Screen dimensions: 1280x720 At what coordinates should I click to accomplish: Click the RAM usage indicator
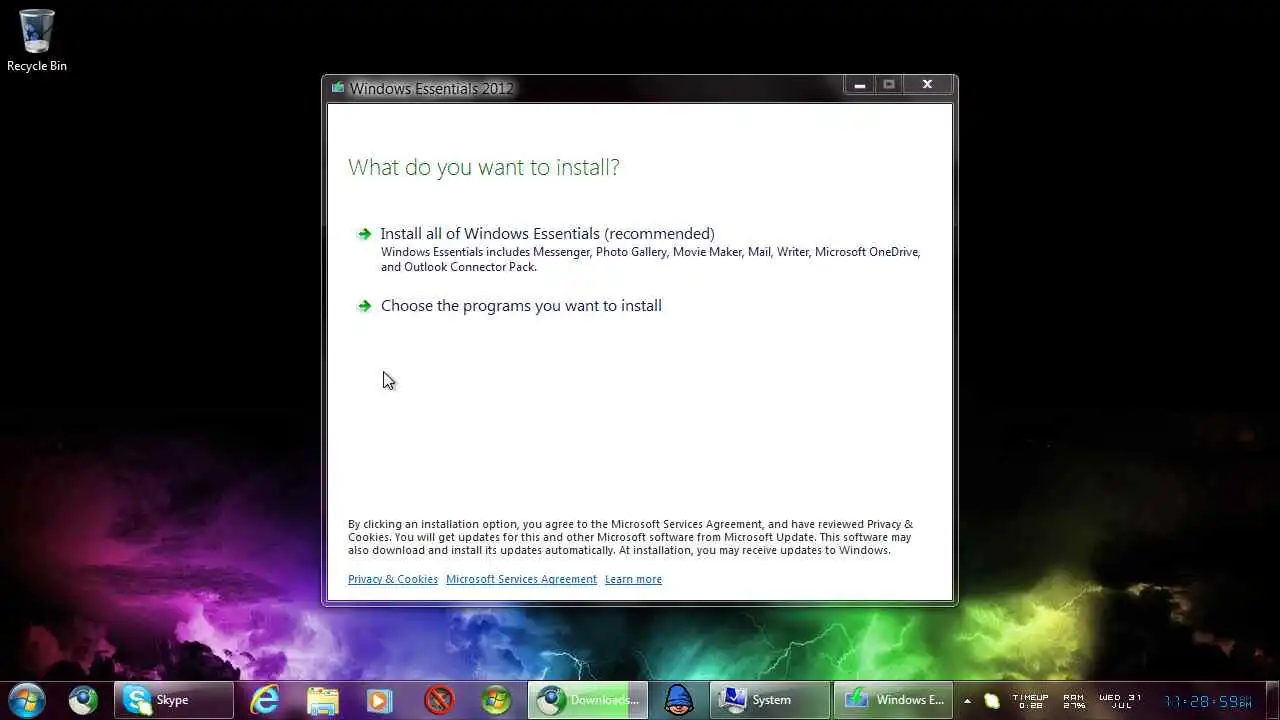[1074, 701]
